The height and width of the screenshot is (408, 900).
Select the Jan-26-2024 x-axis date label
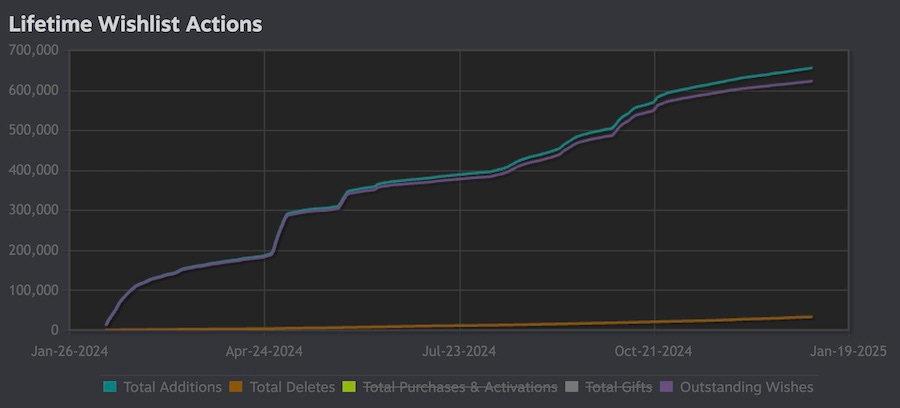[69, 351]
